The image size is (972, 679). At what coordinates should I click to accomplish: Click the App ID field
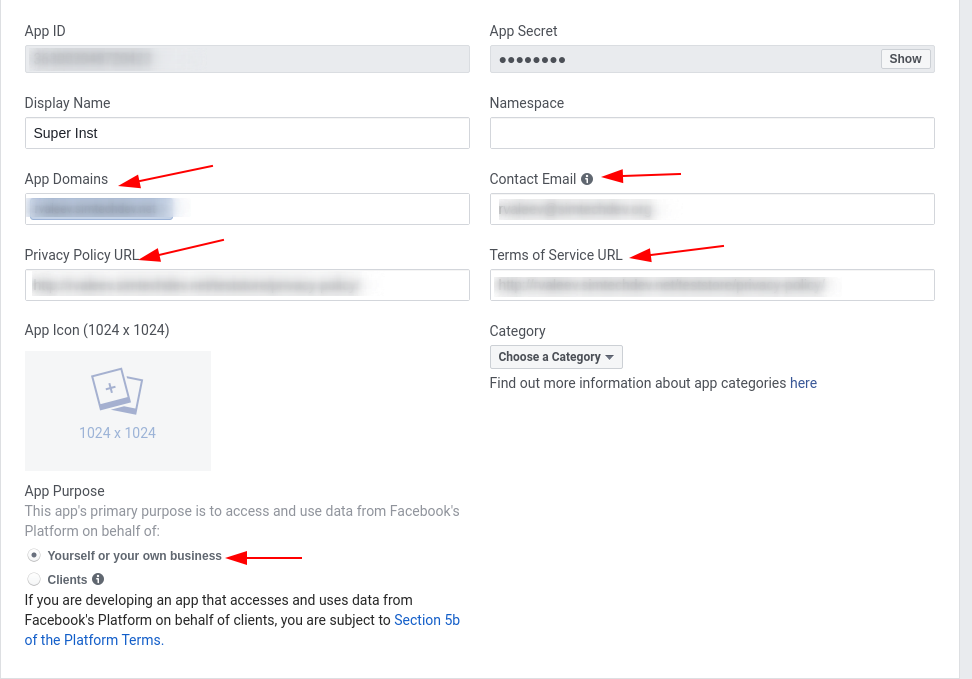247,59
